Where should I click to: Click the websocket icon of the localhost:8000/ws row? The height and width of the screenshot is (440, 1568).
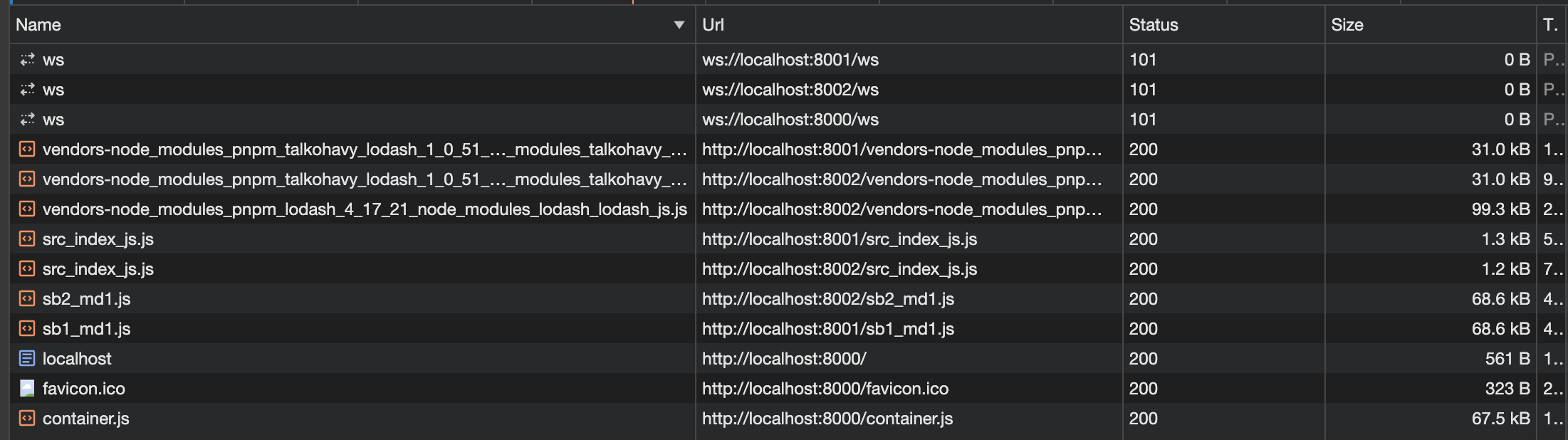point(27,120)
